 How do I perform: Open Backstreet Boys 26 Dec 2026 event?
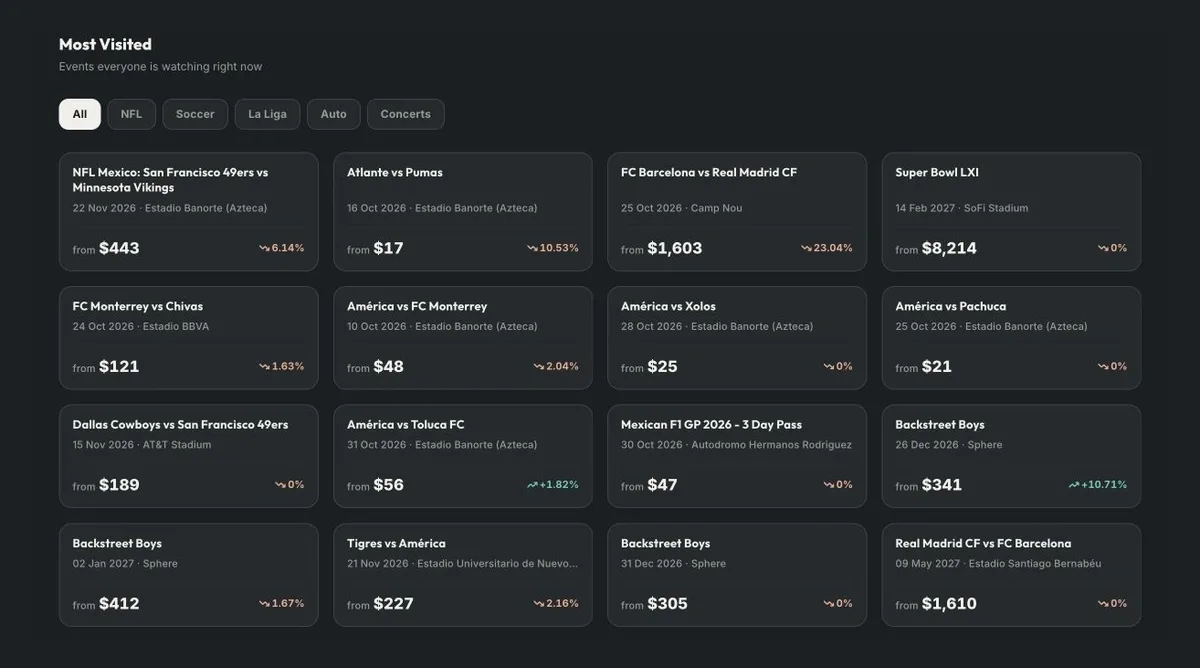pos(1011,456)
